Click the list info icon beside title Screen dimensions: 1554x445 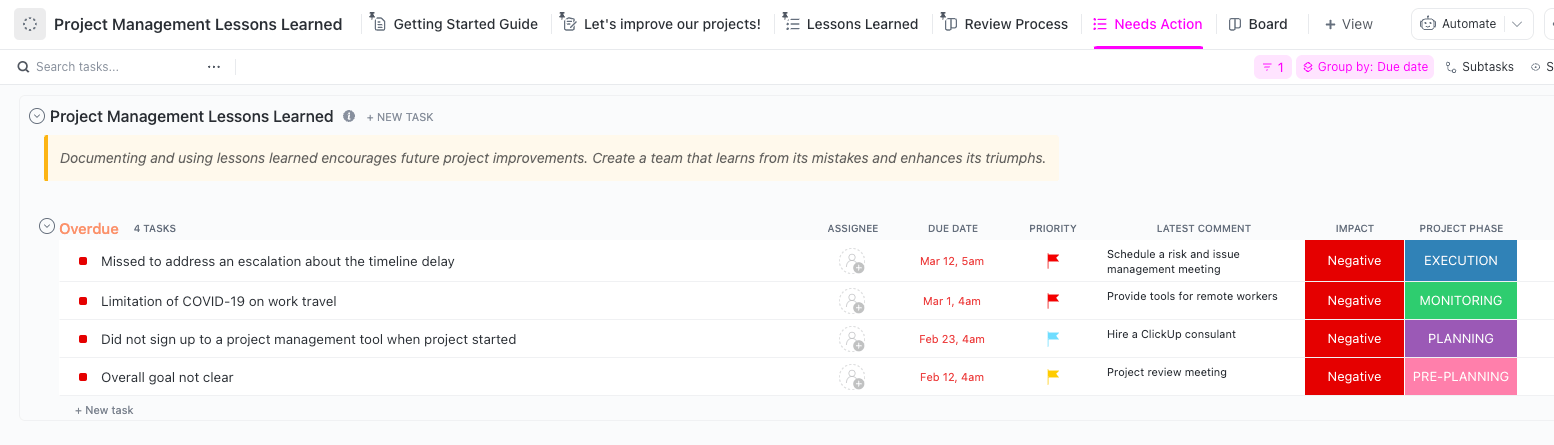349,116
